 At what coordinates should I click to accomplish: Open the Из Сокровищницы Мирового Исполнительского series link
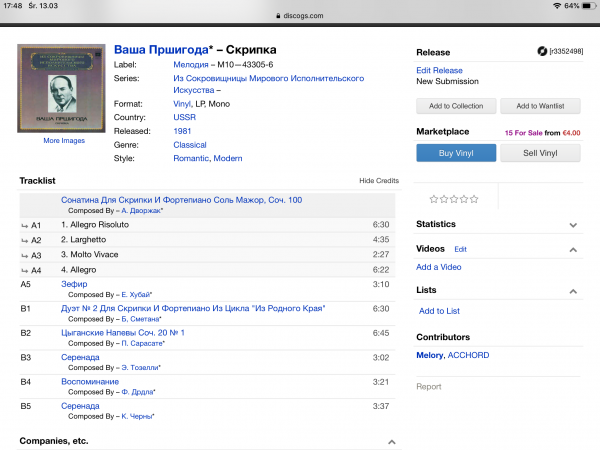click(268, 84)
